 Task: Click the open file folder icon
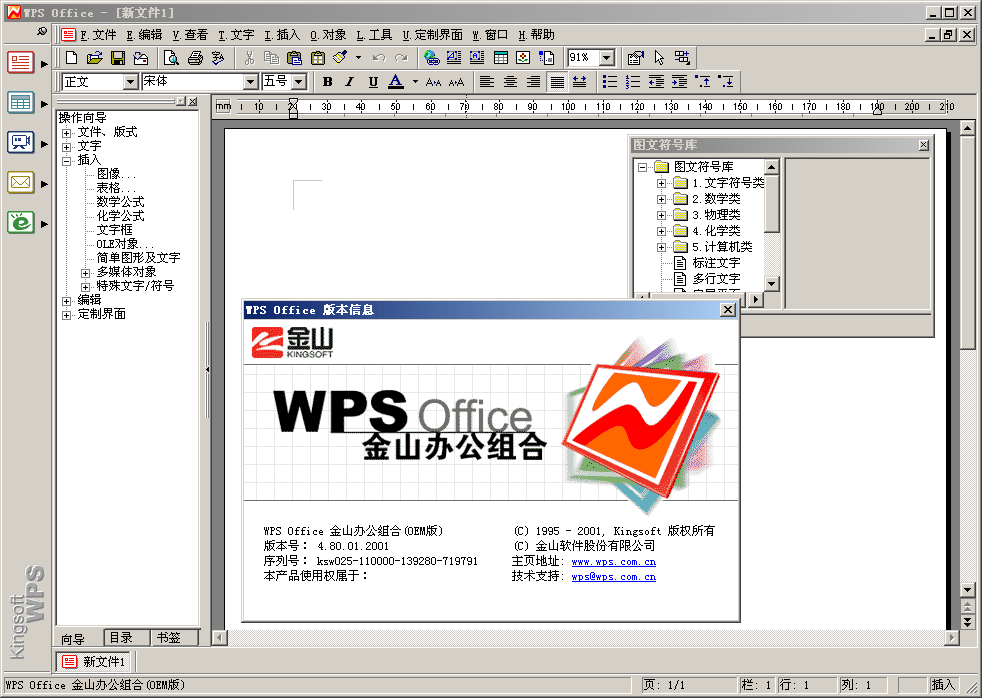click(95, 58)
